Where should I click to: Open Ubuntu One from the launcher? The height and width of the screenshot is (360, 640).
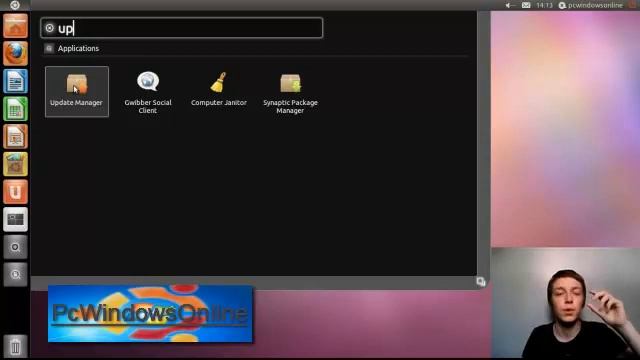(16, 192)
